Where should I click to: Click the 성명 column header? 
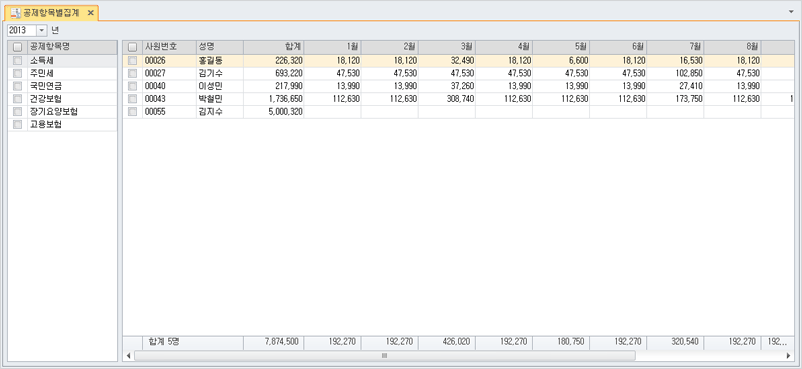click(x=219, y=47)
